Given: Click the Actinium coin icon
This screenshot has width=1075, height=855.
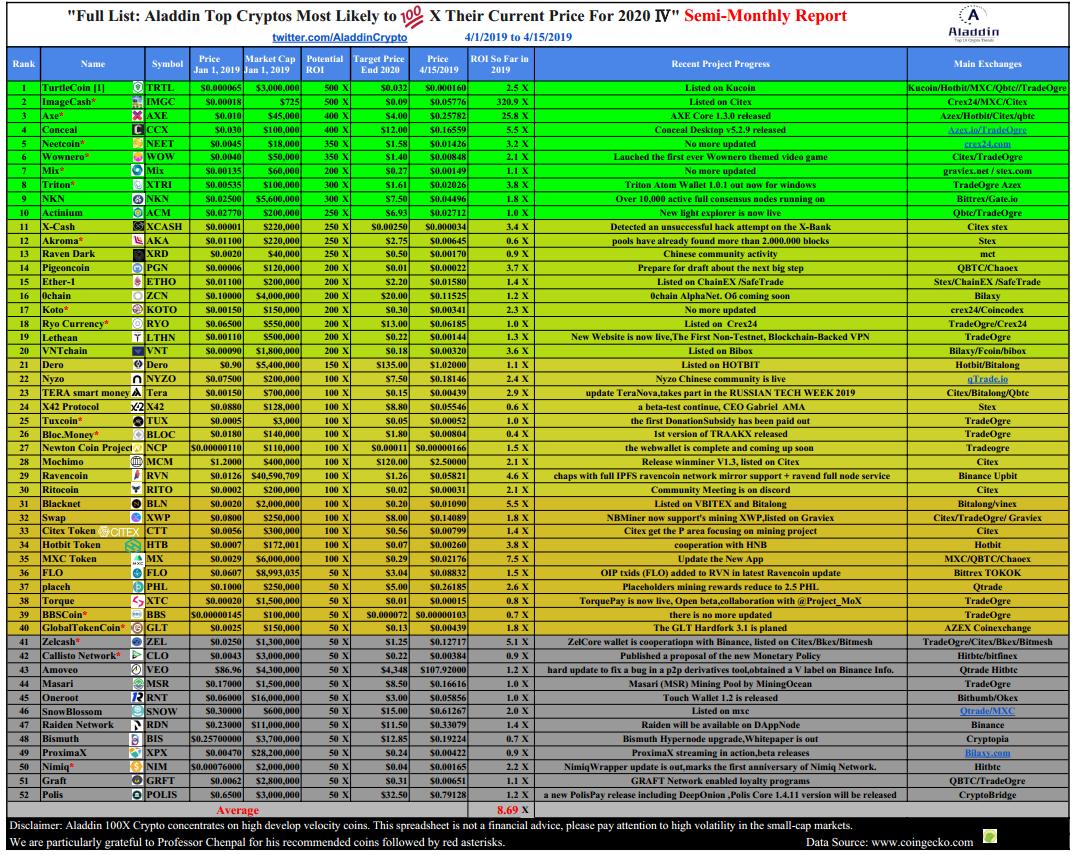Looking at the screenshot, I should click(138, 213).
